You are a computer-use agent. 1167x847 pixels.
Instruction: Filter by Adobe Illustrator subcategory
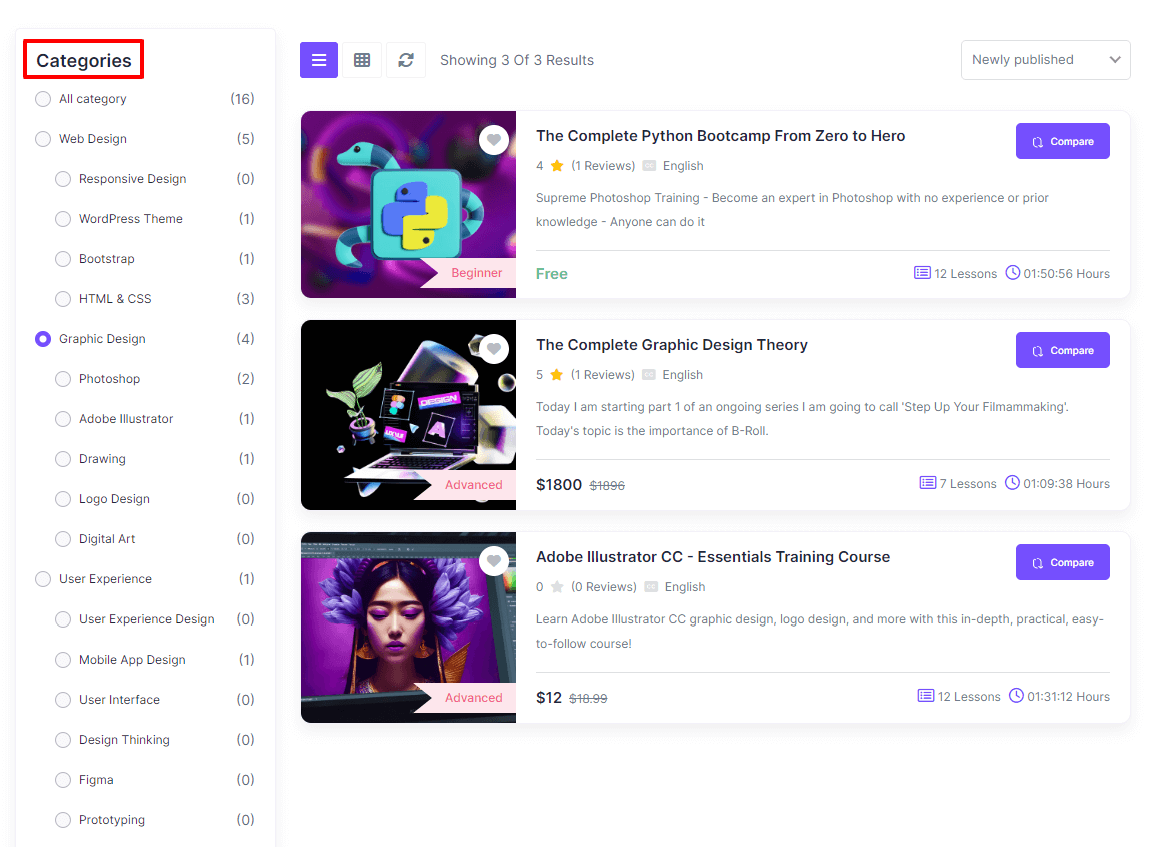pos(63,419)
